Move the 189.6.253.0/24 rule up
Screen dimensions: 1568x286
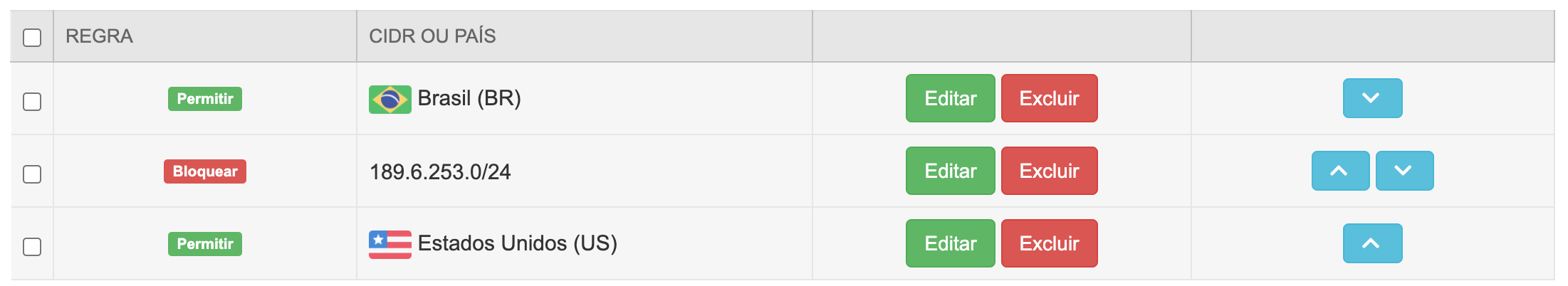click(x=1340, y=171)
